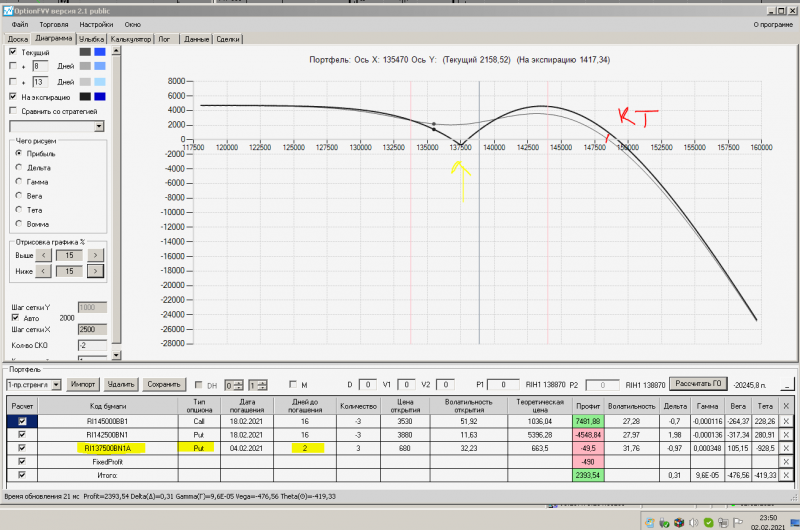Click the Рассчитать ГО button
The image size is (800, 530).
(698, 384)
